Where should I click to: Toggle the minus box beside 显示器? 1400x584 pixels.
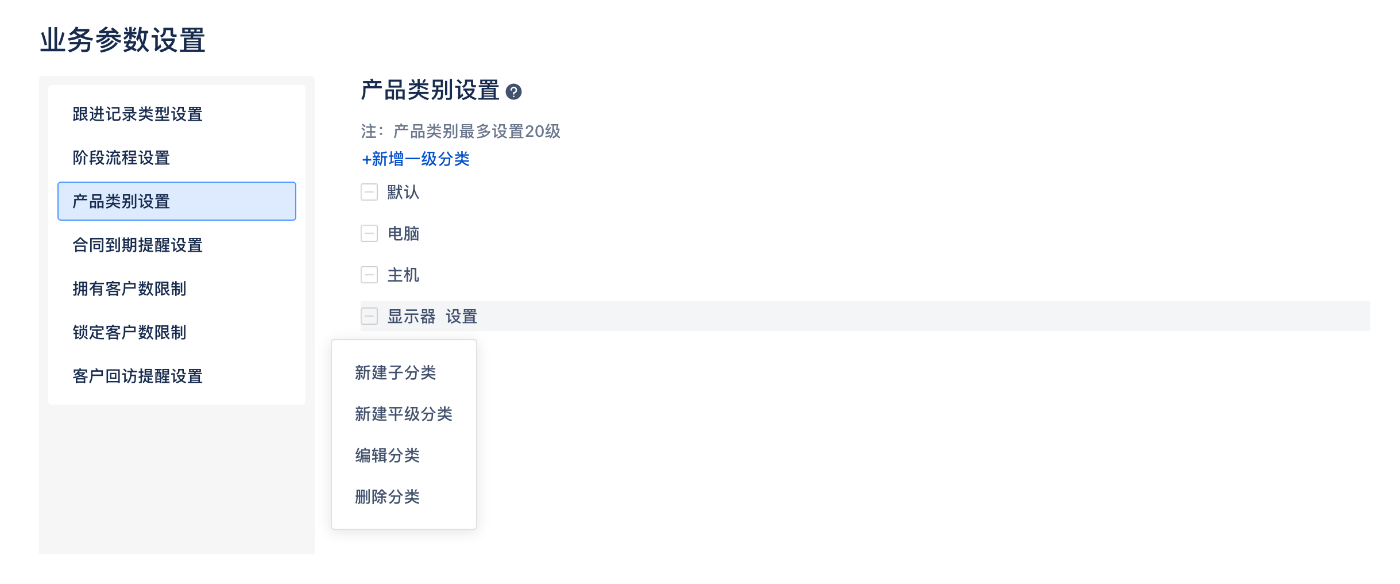point(369,316)
